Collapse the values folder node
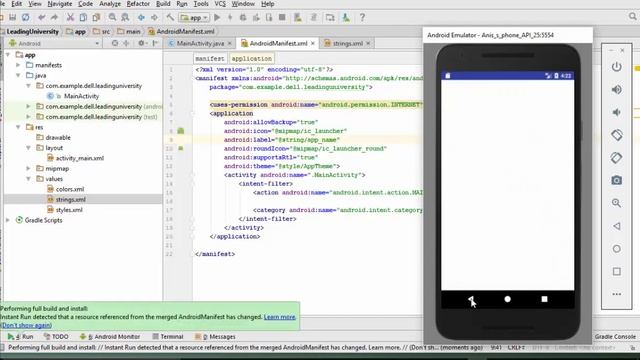 [28, 179]
